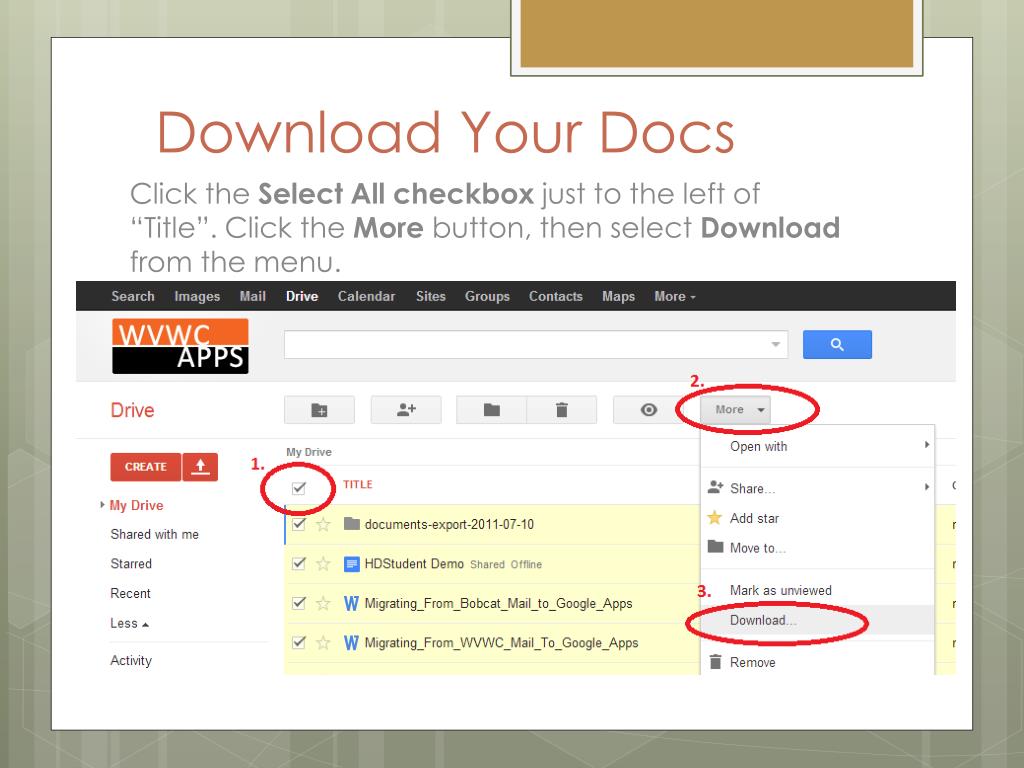
Task: Open the More menu in the top black bar
Action: click(x=675, y=296)
